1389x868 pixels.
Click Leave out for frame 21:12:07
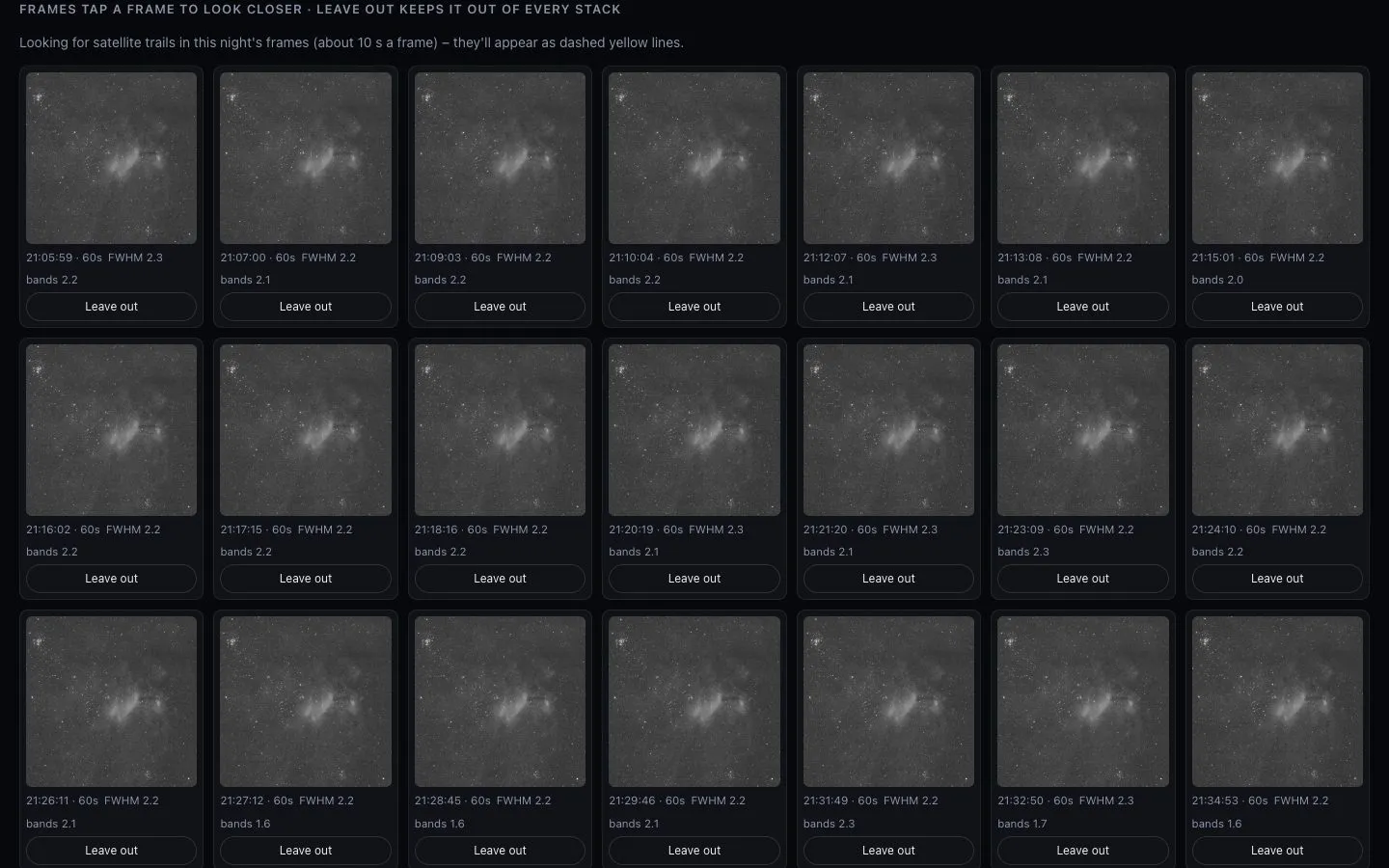pyautogui.click(x=888, y=307)
